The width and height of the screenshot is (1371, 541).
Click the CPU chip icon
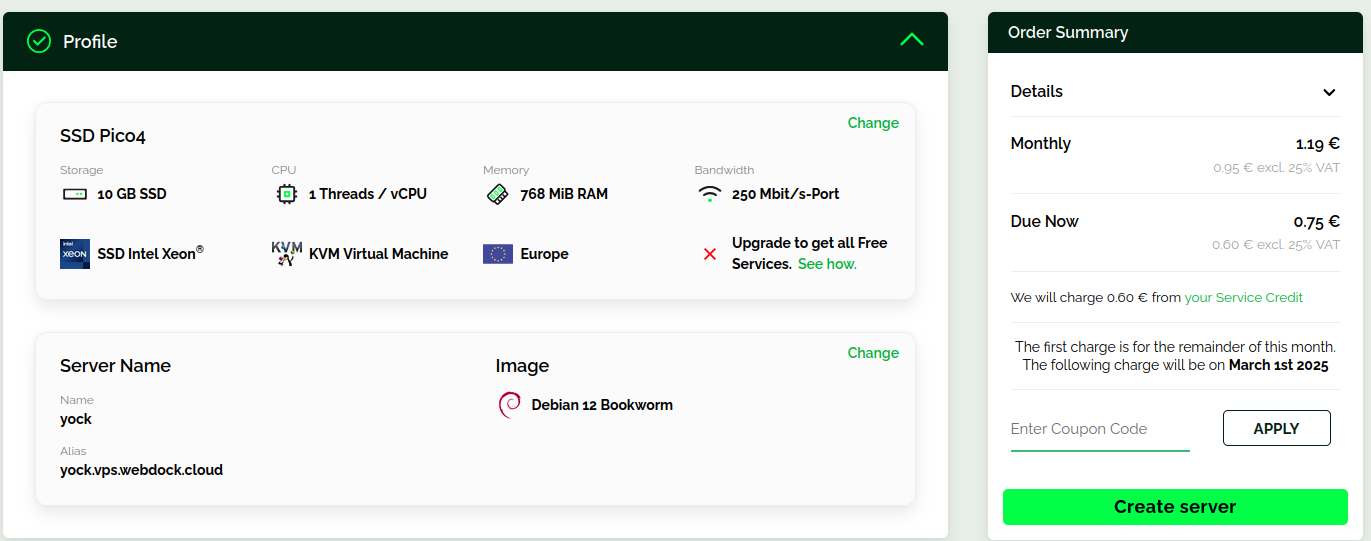(x=286, y=194)
